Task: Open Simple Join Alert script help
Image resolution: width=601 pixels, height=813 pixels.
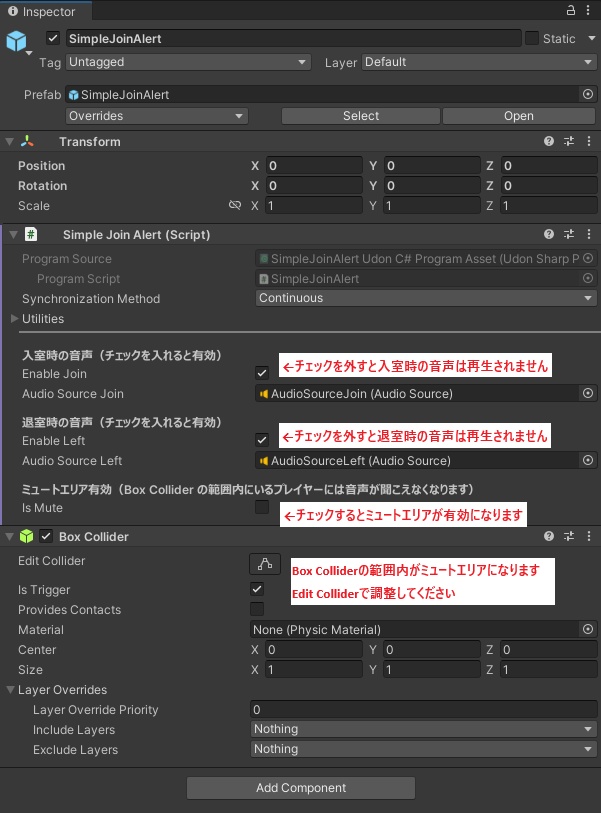Action: click(x=549, y=234)
